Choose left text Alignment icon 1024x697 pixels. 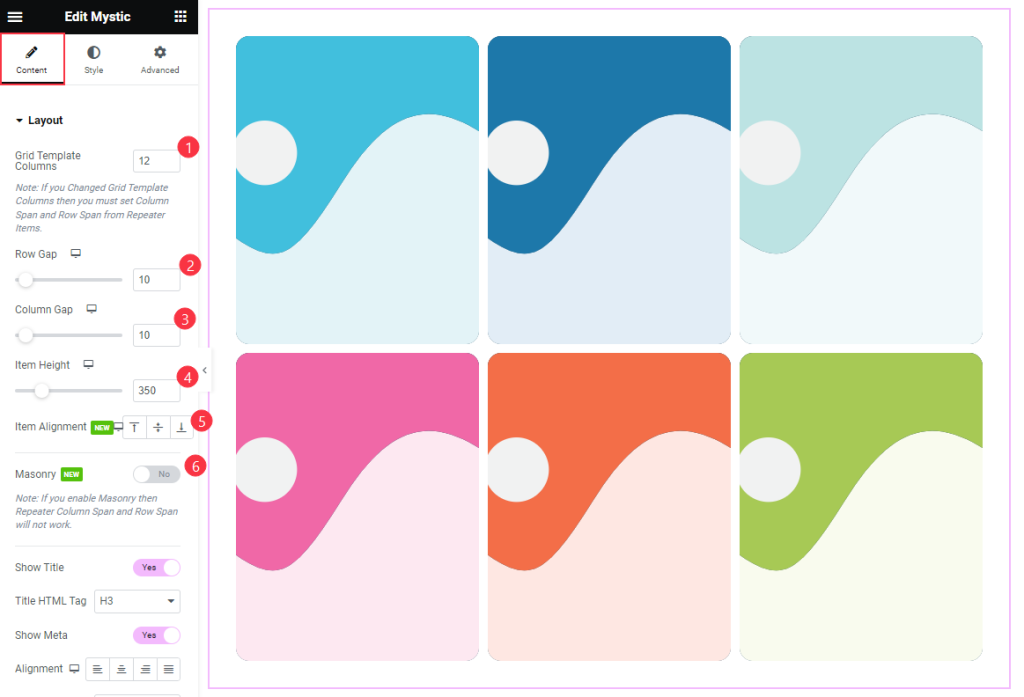pos(97,669)
